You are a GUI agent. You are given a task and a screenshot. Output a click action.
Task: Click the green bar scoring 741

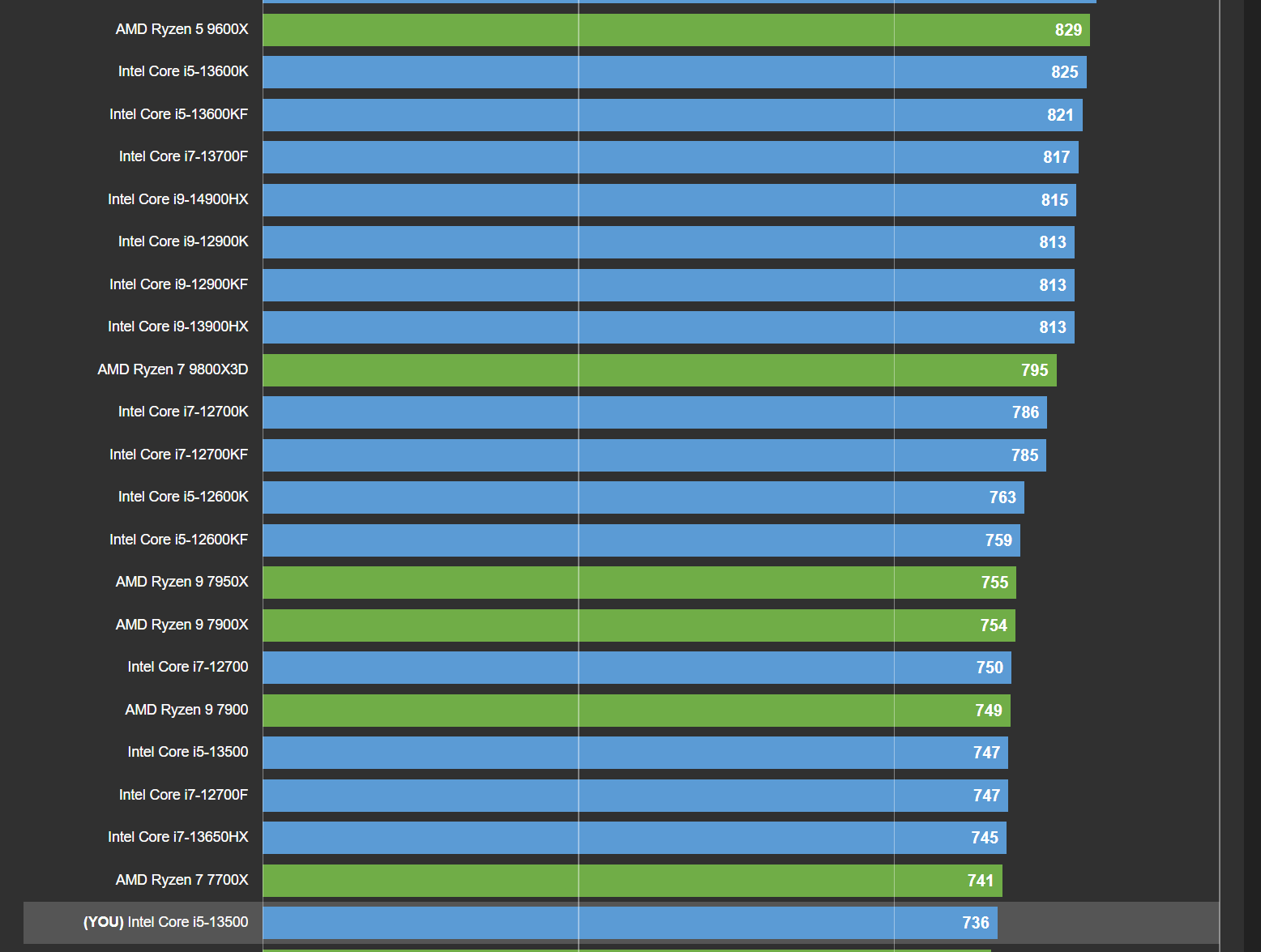[632, 881]
